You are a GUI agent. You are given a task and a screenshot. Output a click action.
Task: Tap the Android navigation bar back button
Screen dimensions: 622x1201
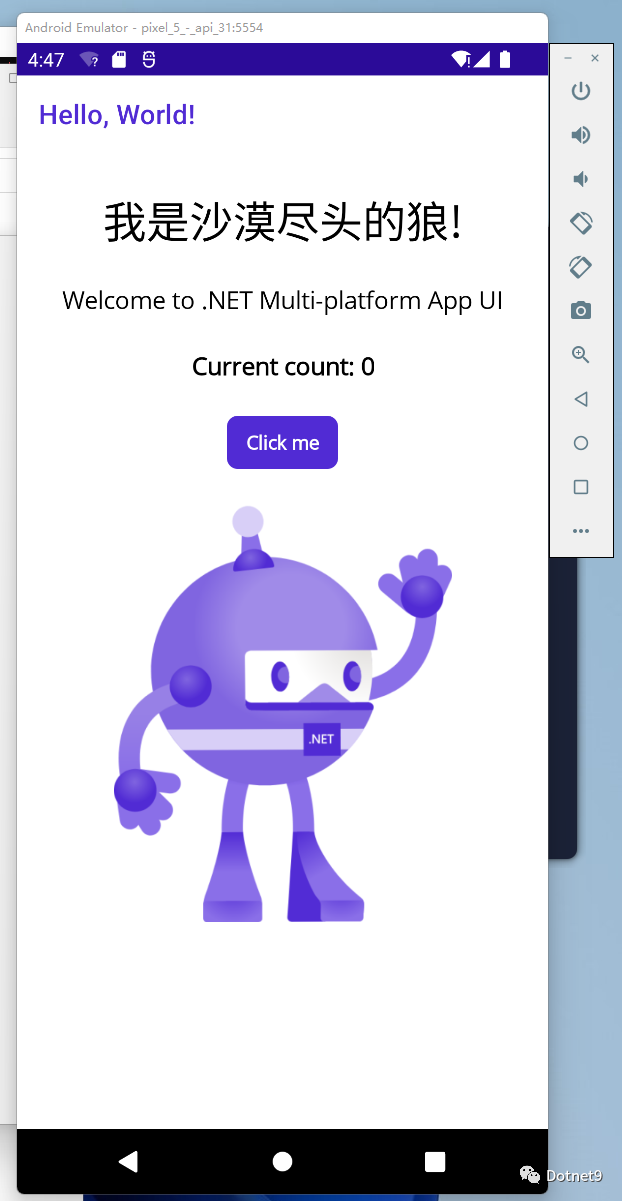point(128,1161)
